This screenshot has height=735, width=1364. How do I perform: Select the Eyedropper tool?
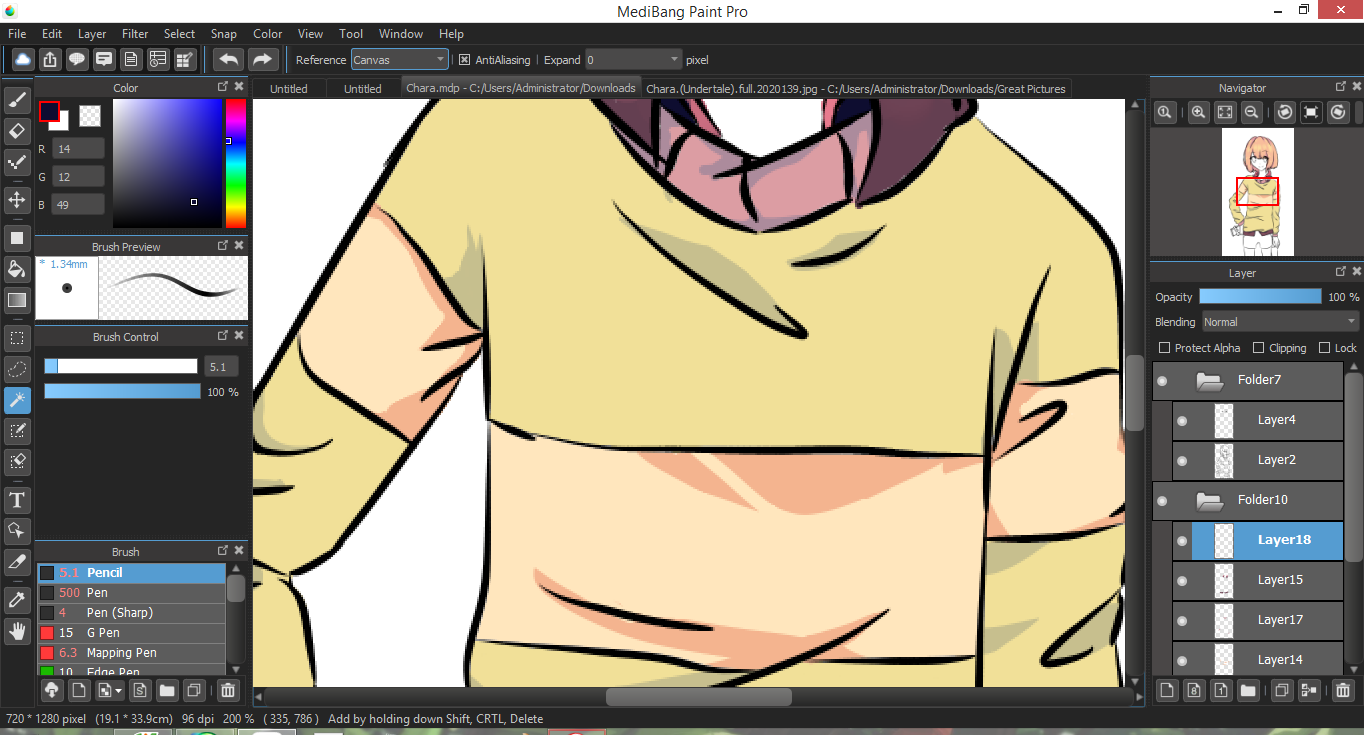pos(17,599)
